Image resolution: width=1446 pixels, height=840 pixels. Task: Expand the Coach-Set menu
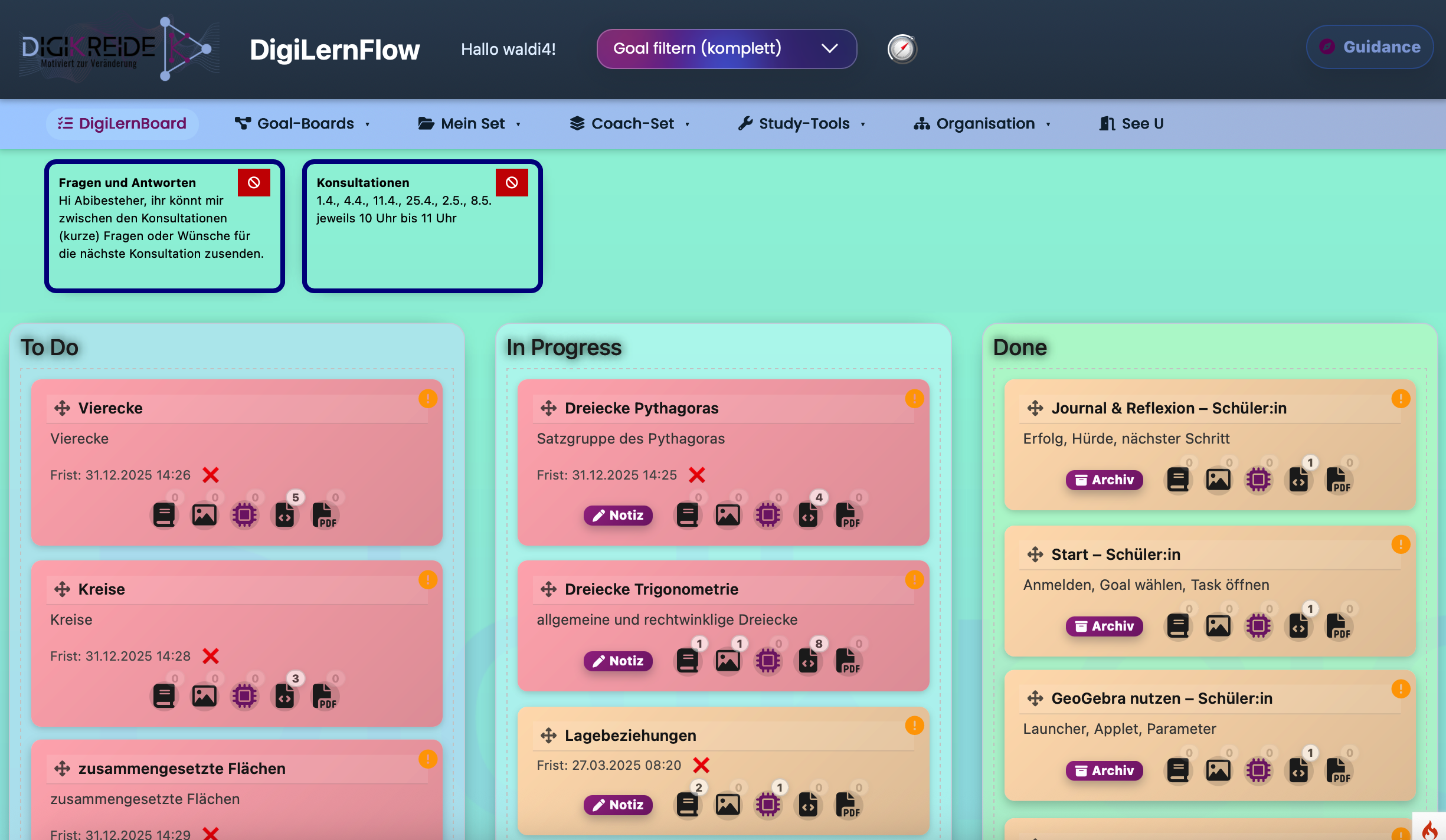[630, 123]
